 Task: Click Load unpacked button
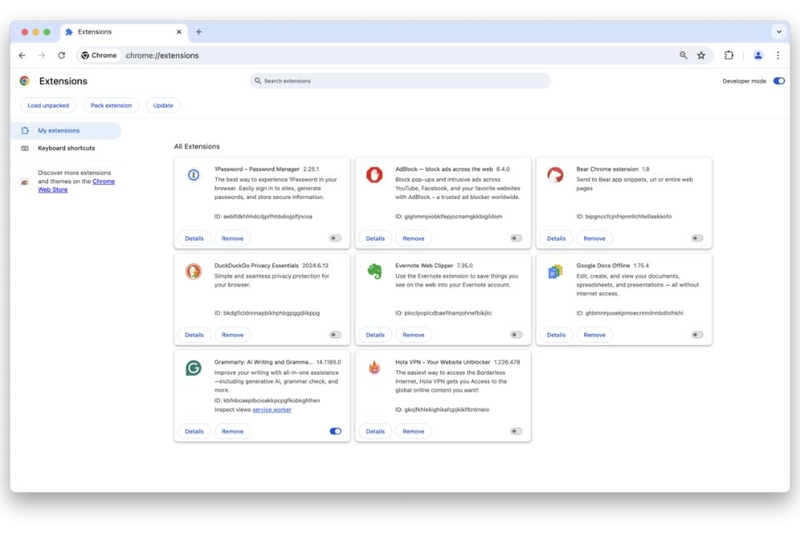(48, 106)
